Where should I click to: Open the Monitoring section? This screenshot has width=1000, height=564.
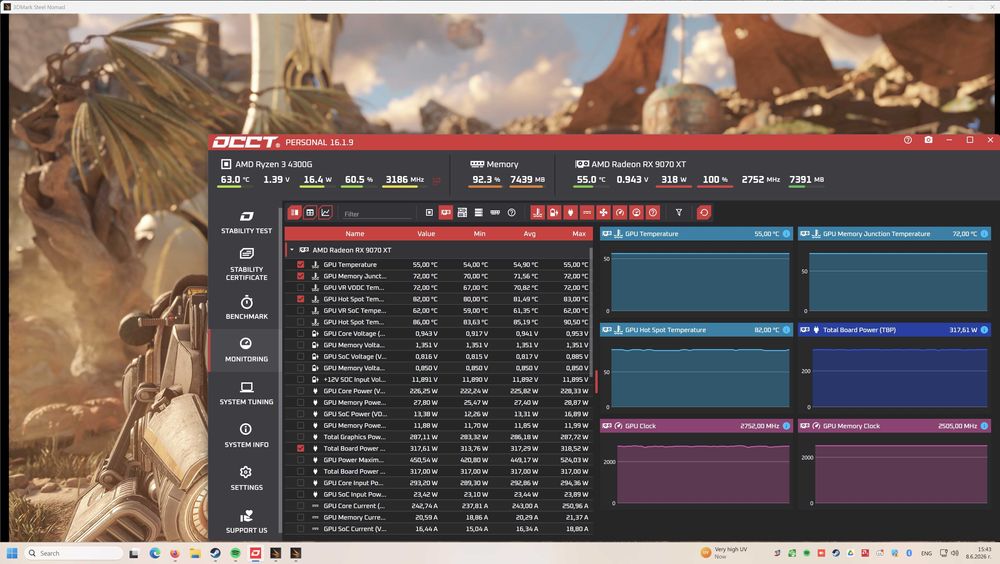click(246, 350)
